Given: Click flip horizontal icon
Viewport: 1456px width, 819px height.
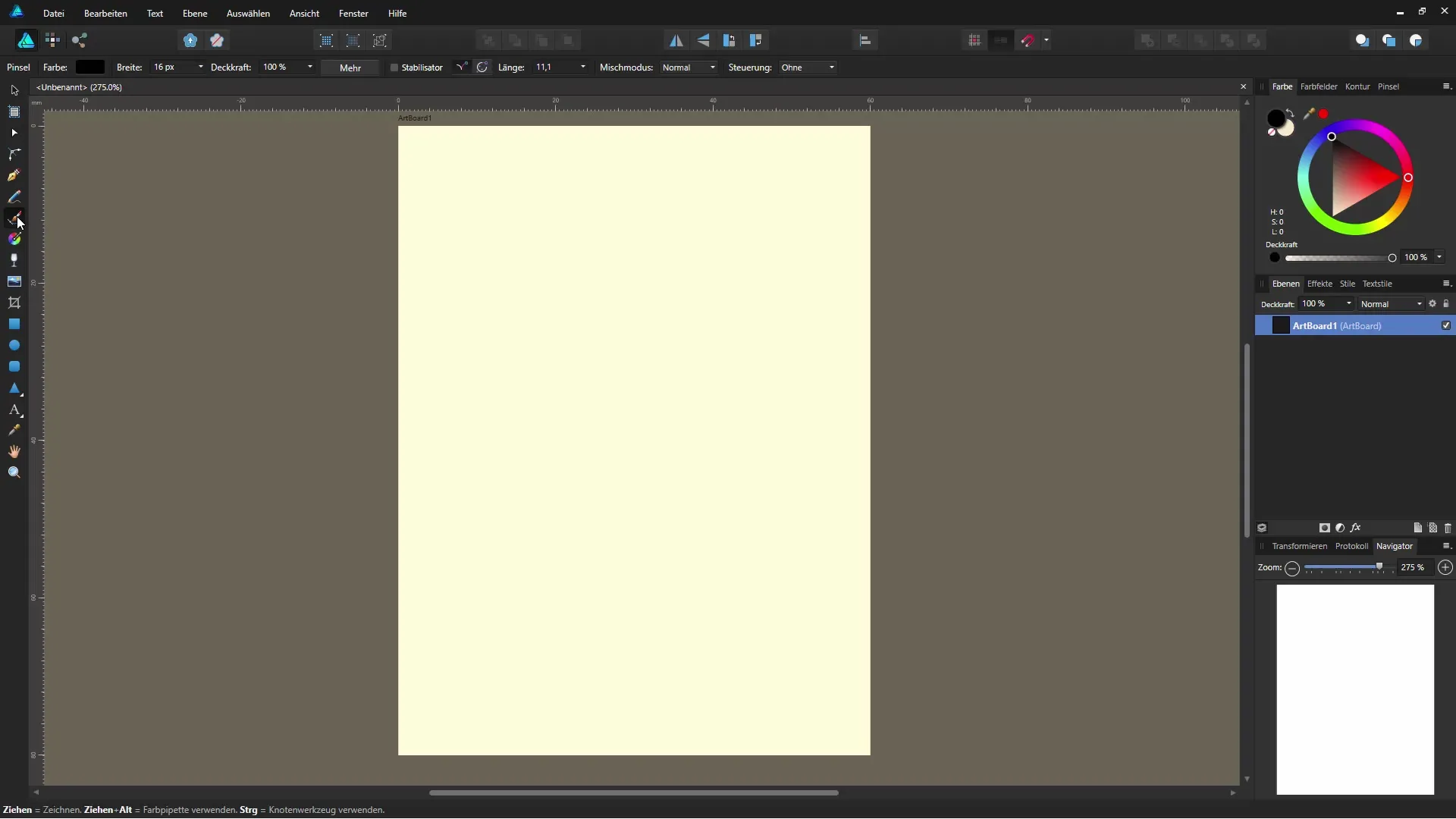Looking at the screenshot, I should coord(676,40).
